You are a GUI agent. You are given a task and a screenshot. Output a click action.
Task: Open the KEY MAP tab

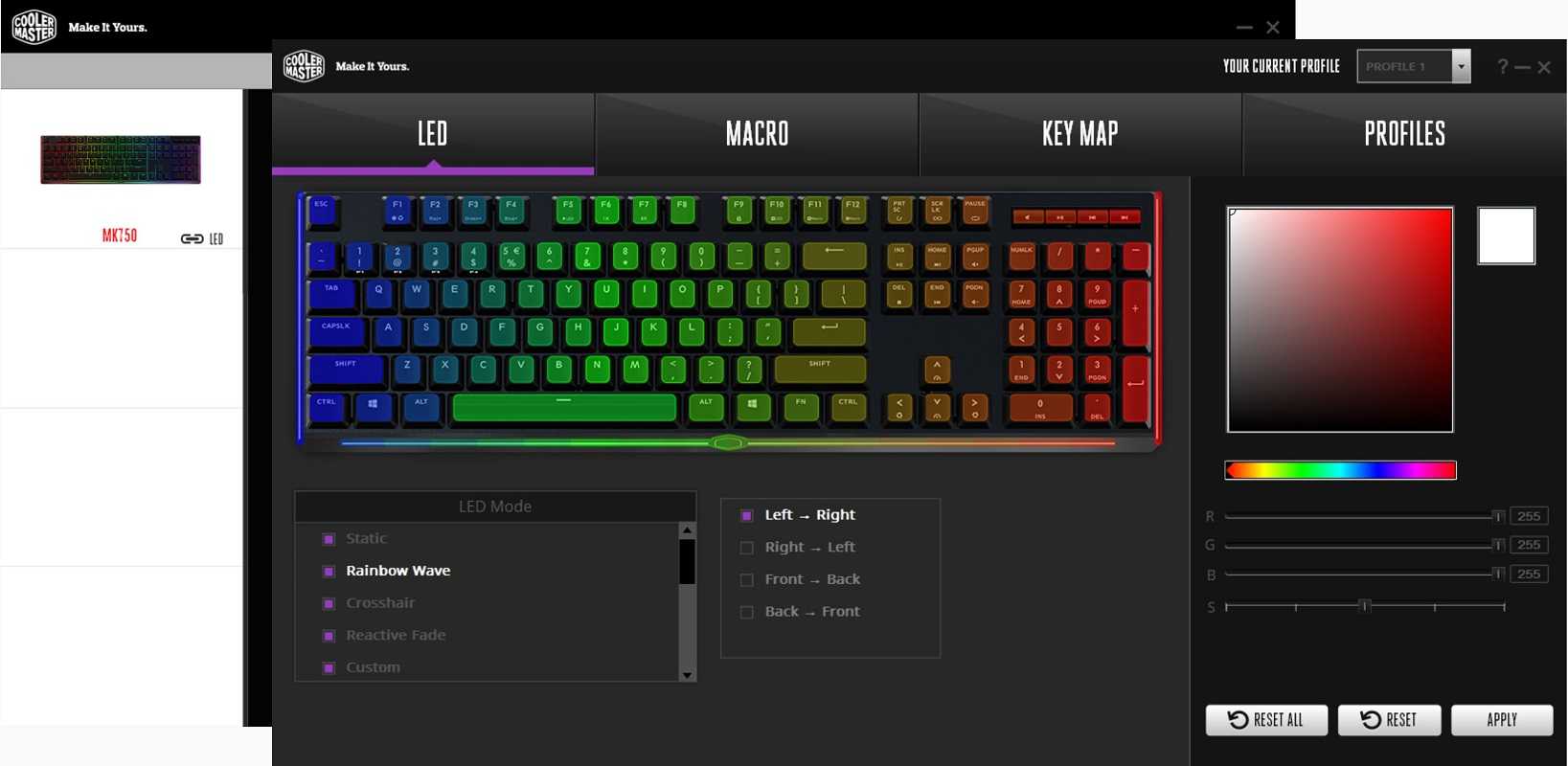[1080, 134]
